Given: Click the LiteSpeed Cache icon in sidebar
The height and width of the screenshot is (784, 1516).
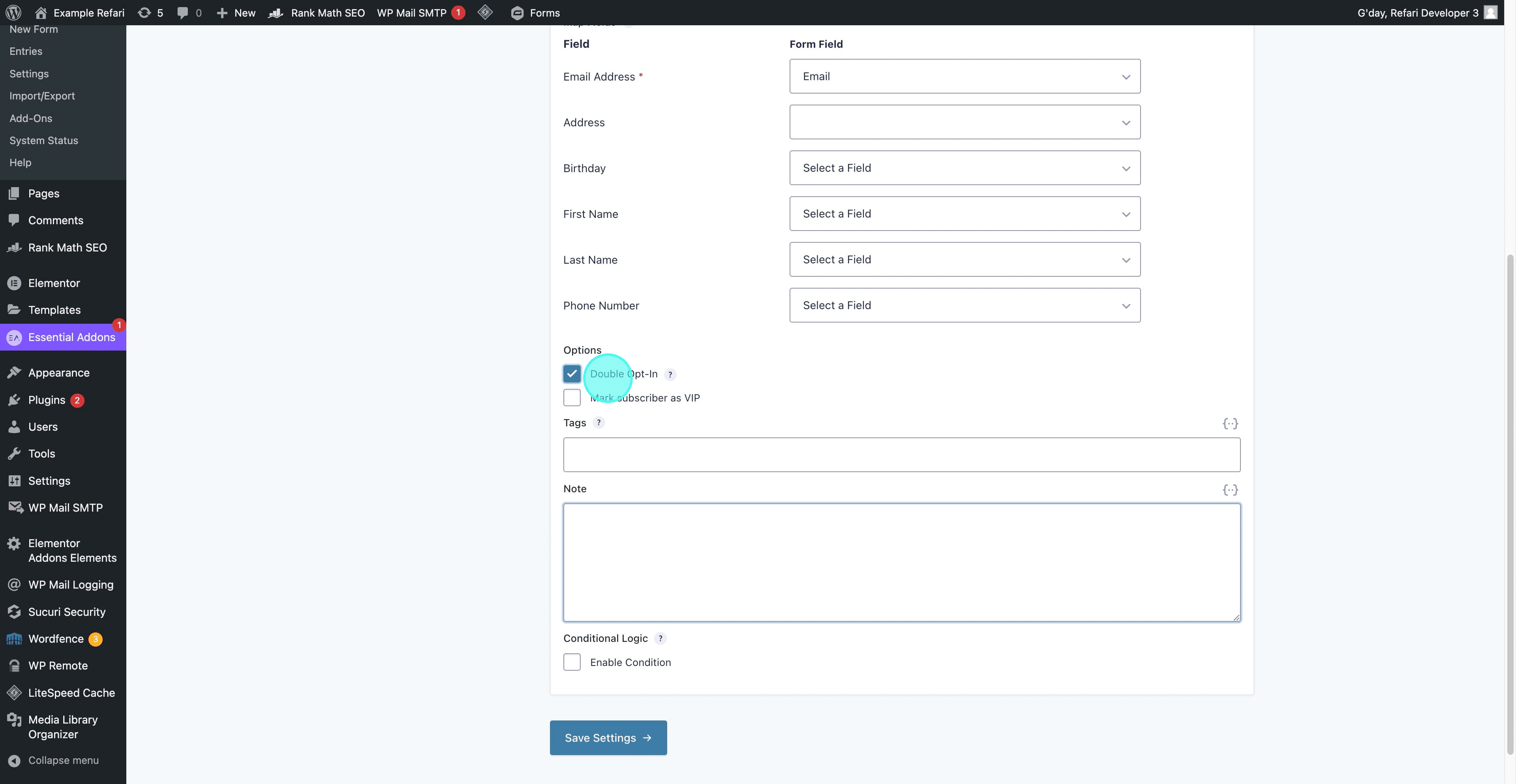Looking at the screenshot, I should (14, 693).
